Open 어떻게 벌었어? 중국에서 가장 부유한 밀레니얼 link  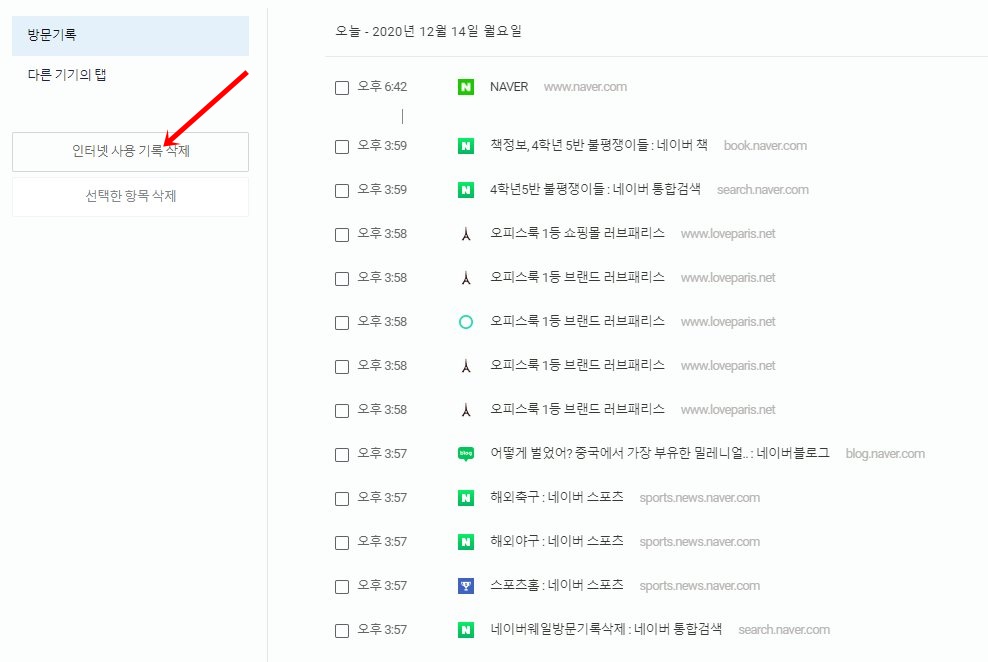tap(660, 453)
